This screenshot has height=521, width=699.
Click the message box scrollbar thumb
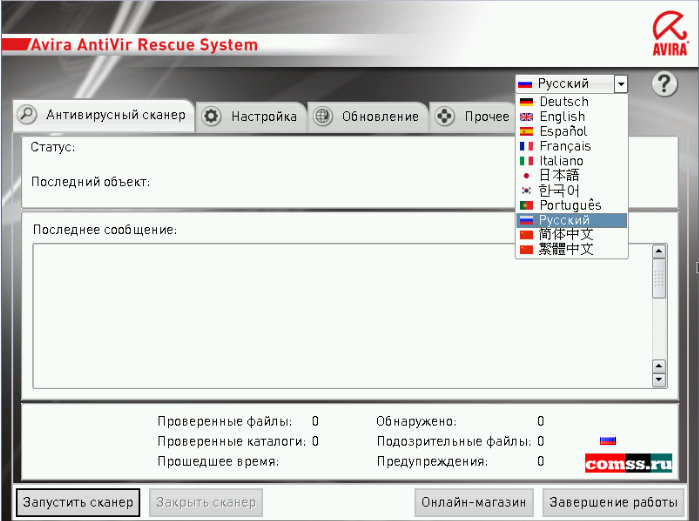coord(659,279)
